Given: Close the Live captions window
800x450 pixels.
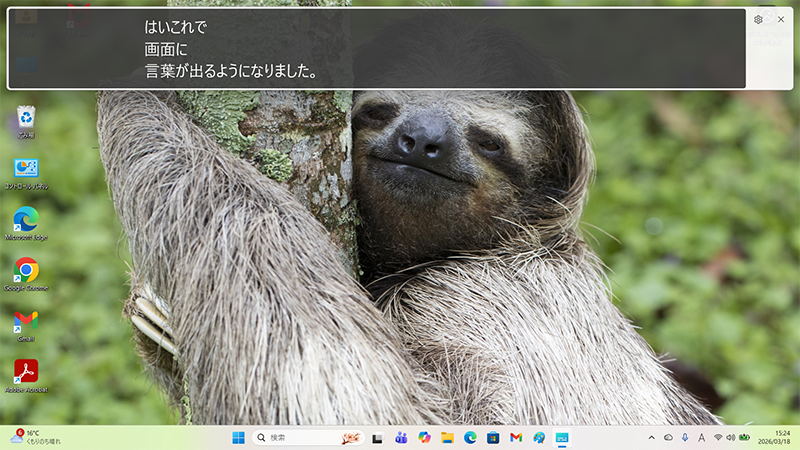Looking at the screenshot, I should pyautogui.click(x=781, y=19).
